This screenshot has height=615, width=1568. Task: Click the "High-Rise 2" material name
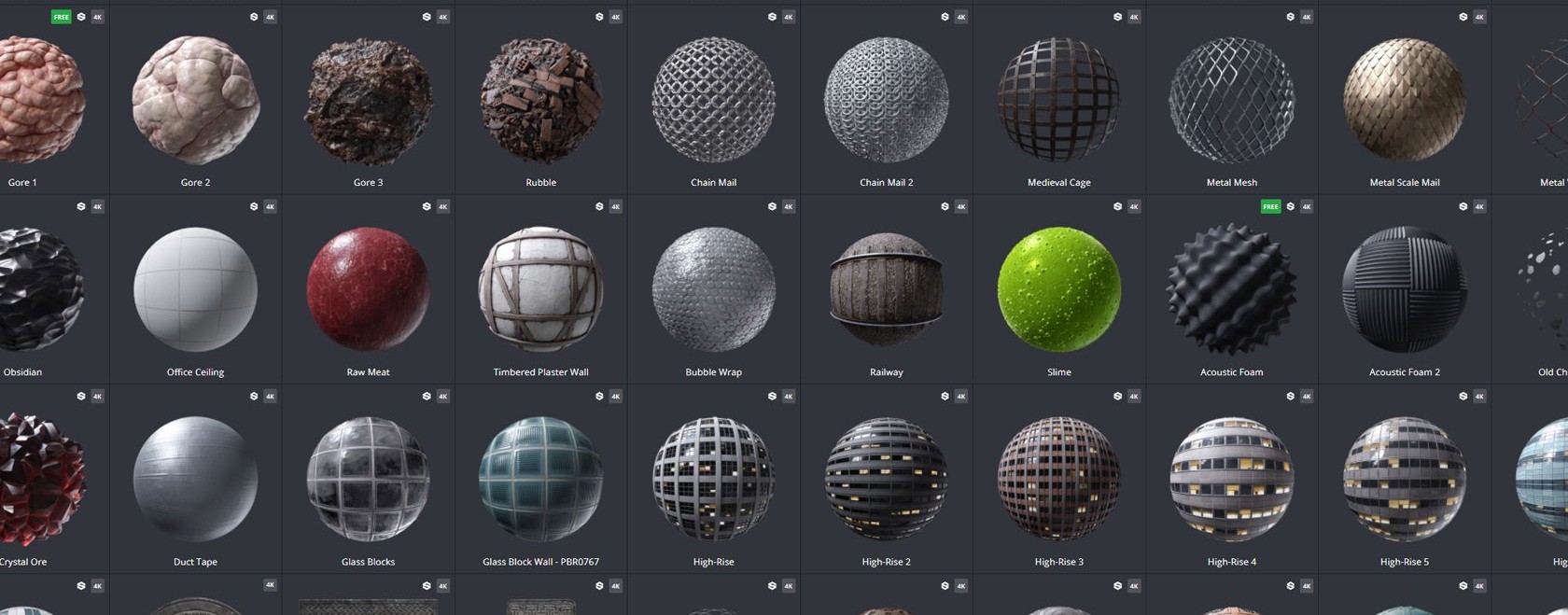887,562
